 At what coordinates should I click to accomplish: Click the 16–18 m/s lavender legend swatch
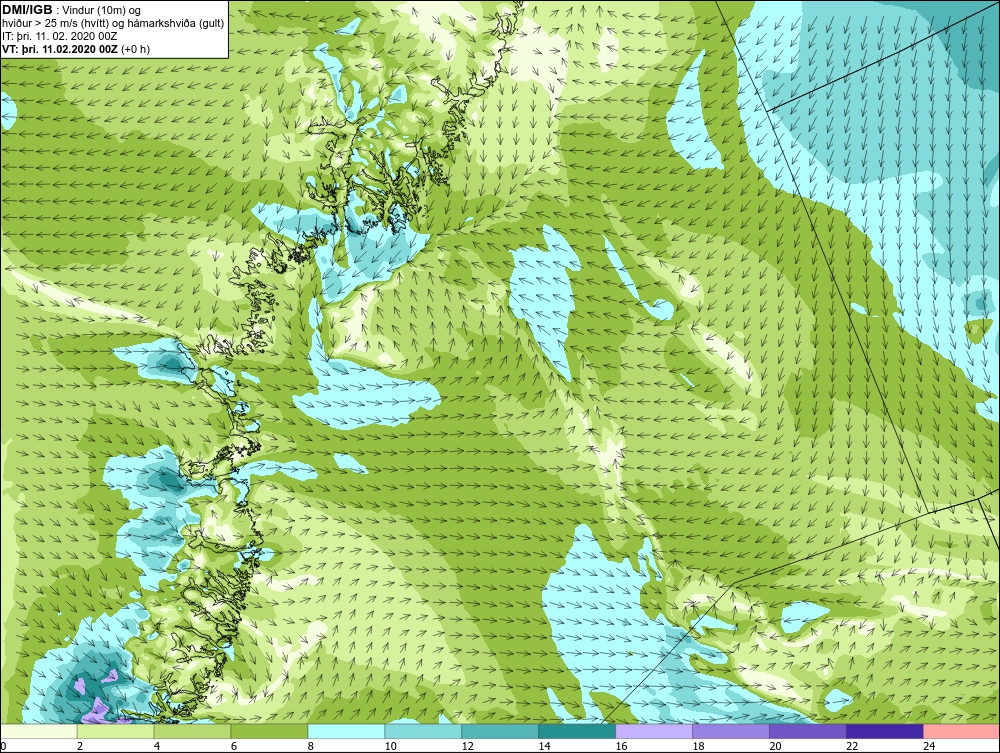pyautogui.click(x=654, y=731)
